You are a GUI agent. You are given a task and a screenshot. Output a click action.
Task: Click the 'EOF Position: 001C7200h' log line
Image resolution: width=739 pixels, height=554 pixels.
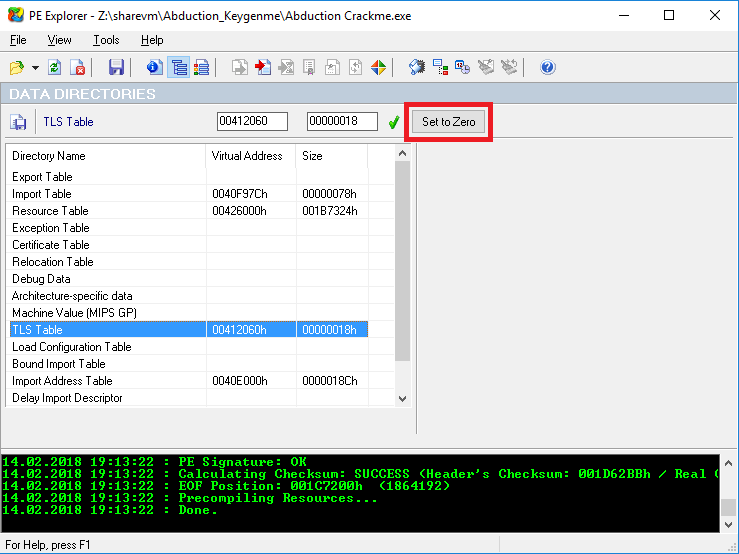click(x=226, y=486)
